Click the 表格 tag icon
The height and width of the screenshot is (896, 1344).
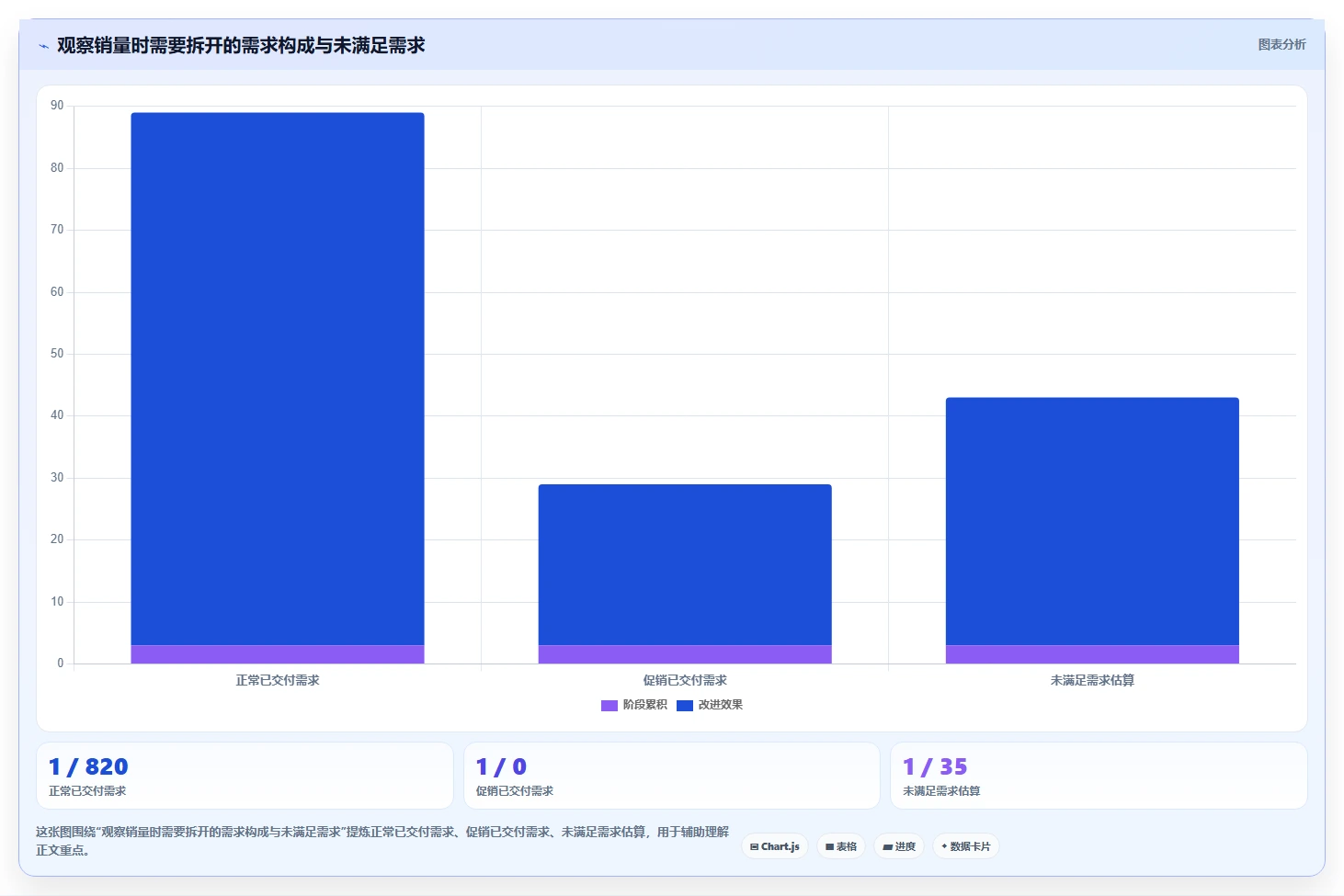point(829,847)
